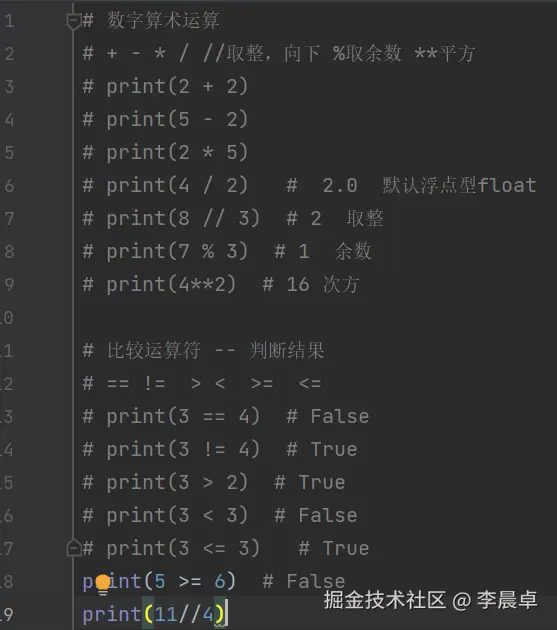Click the comment '# 数字算术运算'
This screenshot has width=557, height=630.
[151, 20]
